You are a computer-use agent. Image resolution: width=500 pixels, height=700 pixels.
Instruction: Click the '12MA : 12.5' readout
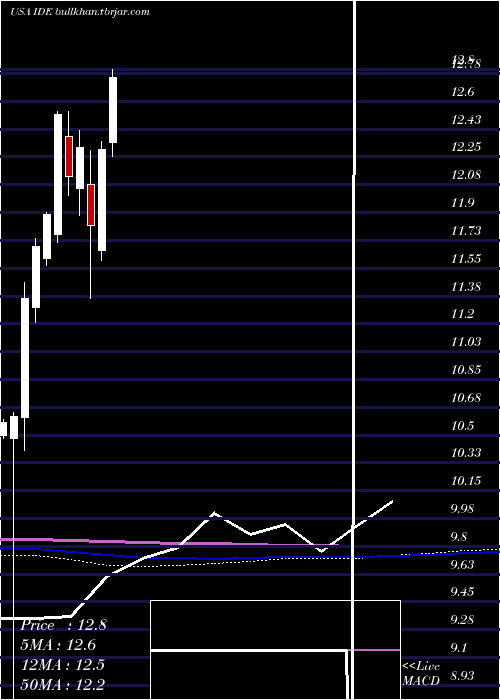pyautogui.click(x=62, y=665)
